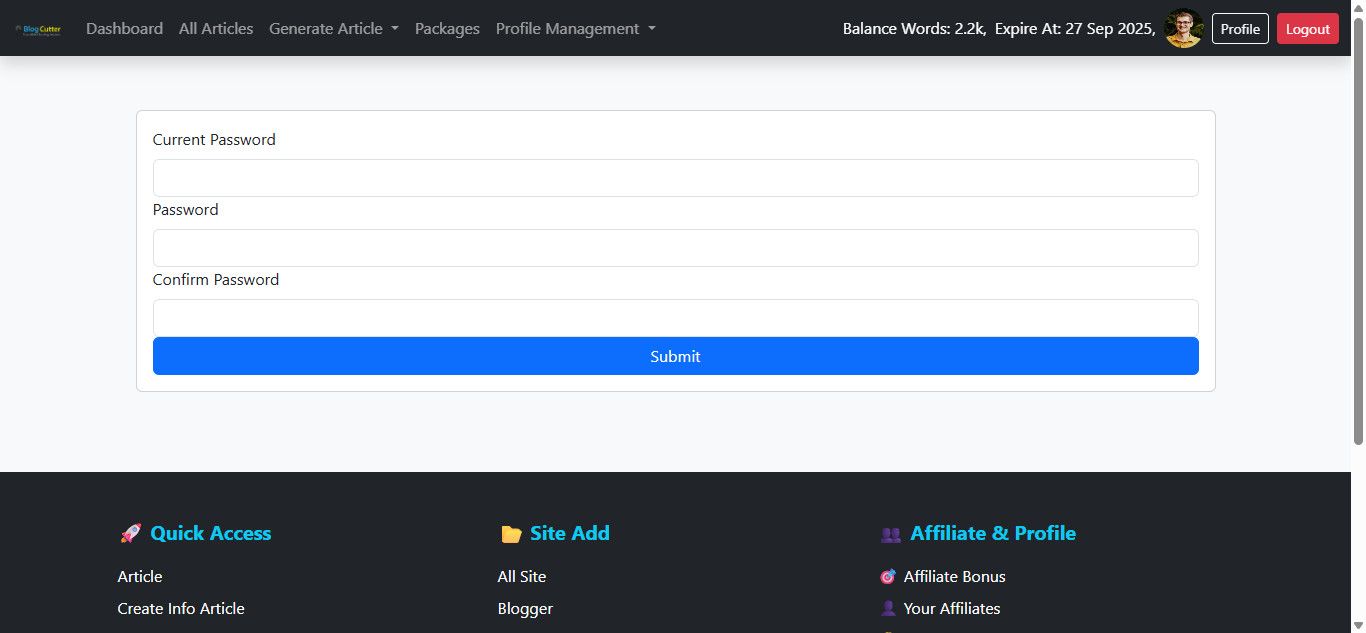Click the rocket icon beside Quick Access
Image resolution: width=1366 pixels, height=633 pixels.
pyautogui.click(x=130, y=534)
